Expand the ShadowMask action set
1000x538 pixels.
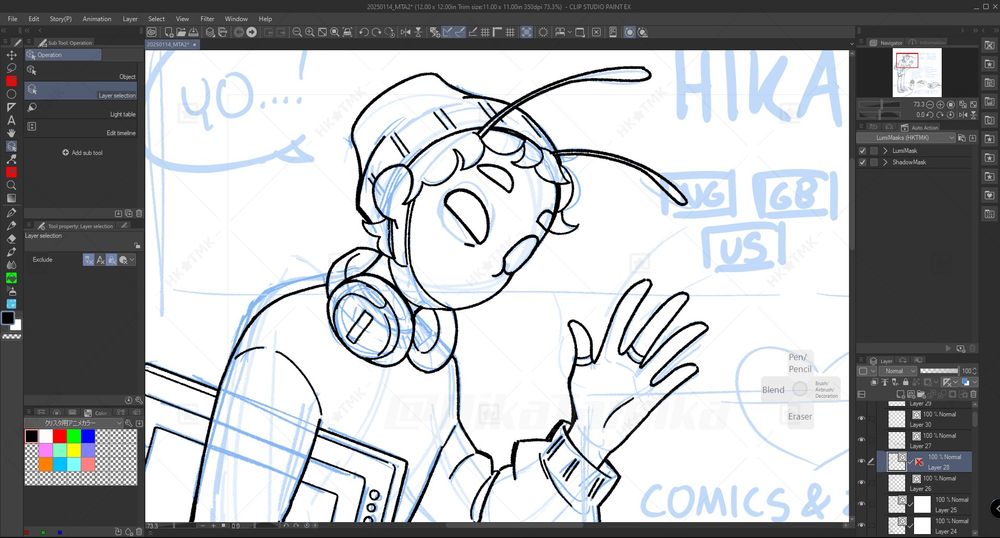885,162
